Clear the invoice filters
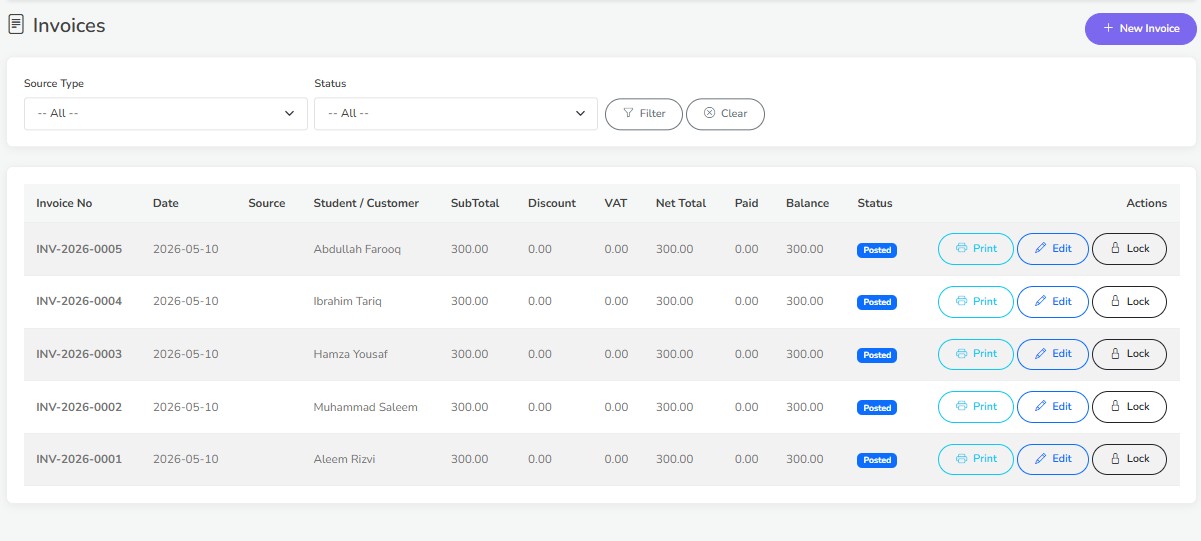The image size is (1201, 541). tap(725, 114)
